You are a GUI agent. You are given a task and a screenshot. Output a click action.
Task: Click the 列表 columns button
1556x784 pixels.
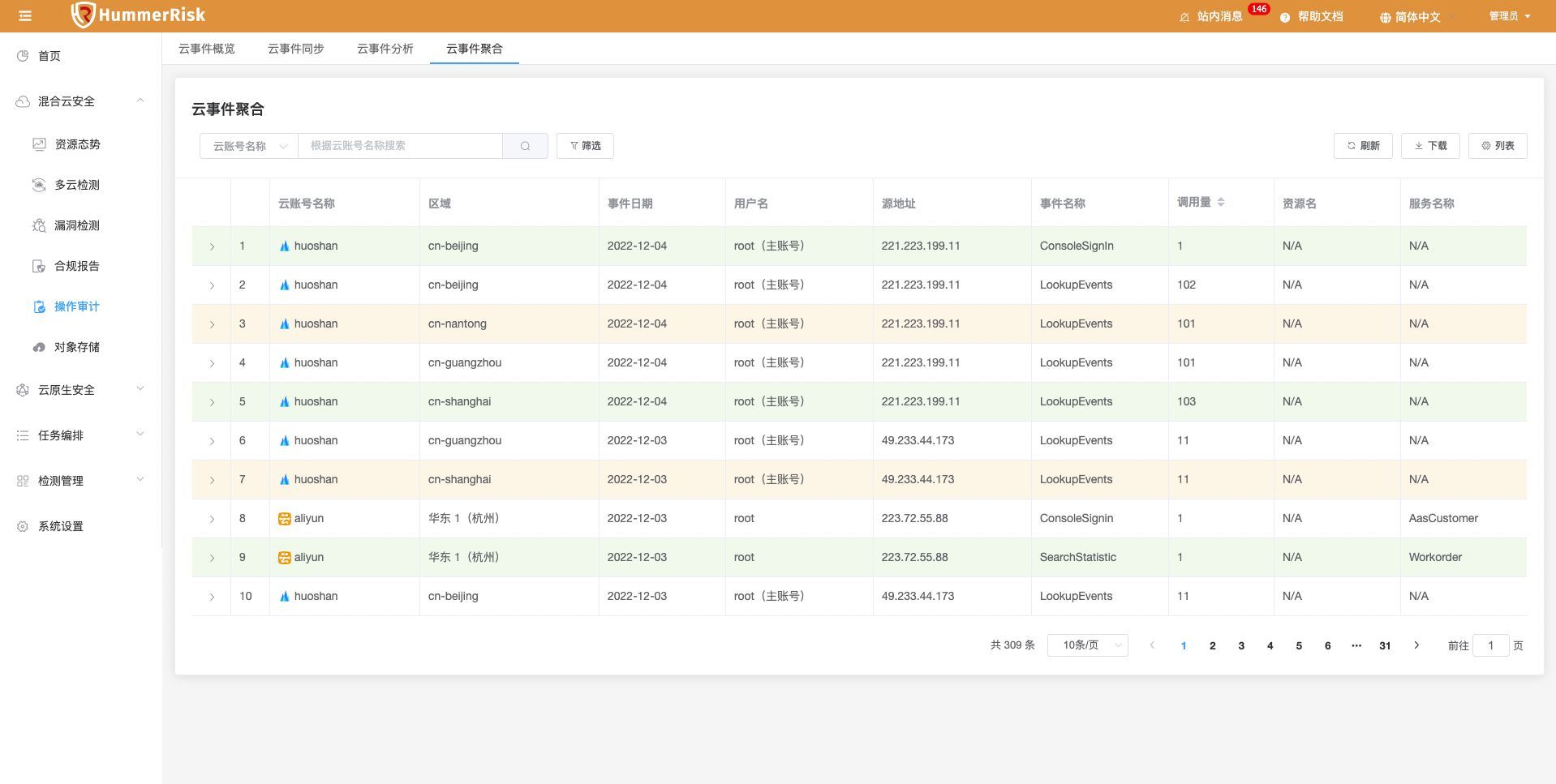(x=1498, y=146)
